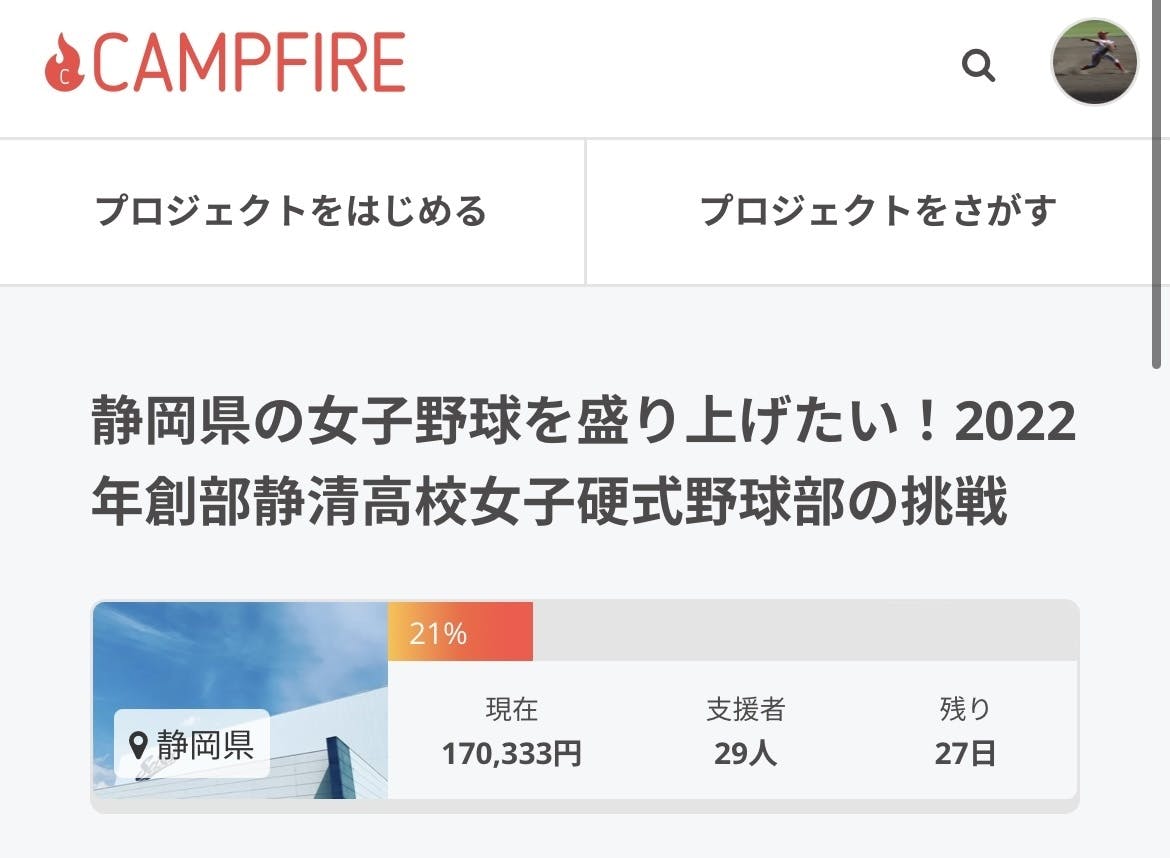Image resolution: width=1170 pixels, height=858 pixels.
Task: Click the orange 21% progress bar fill
Action: click(460, 632)
